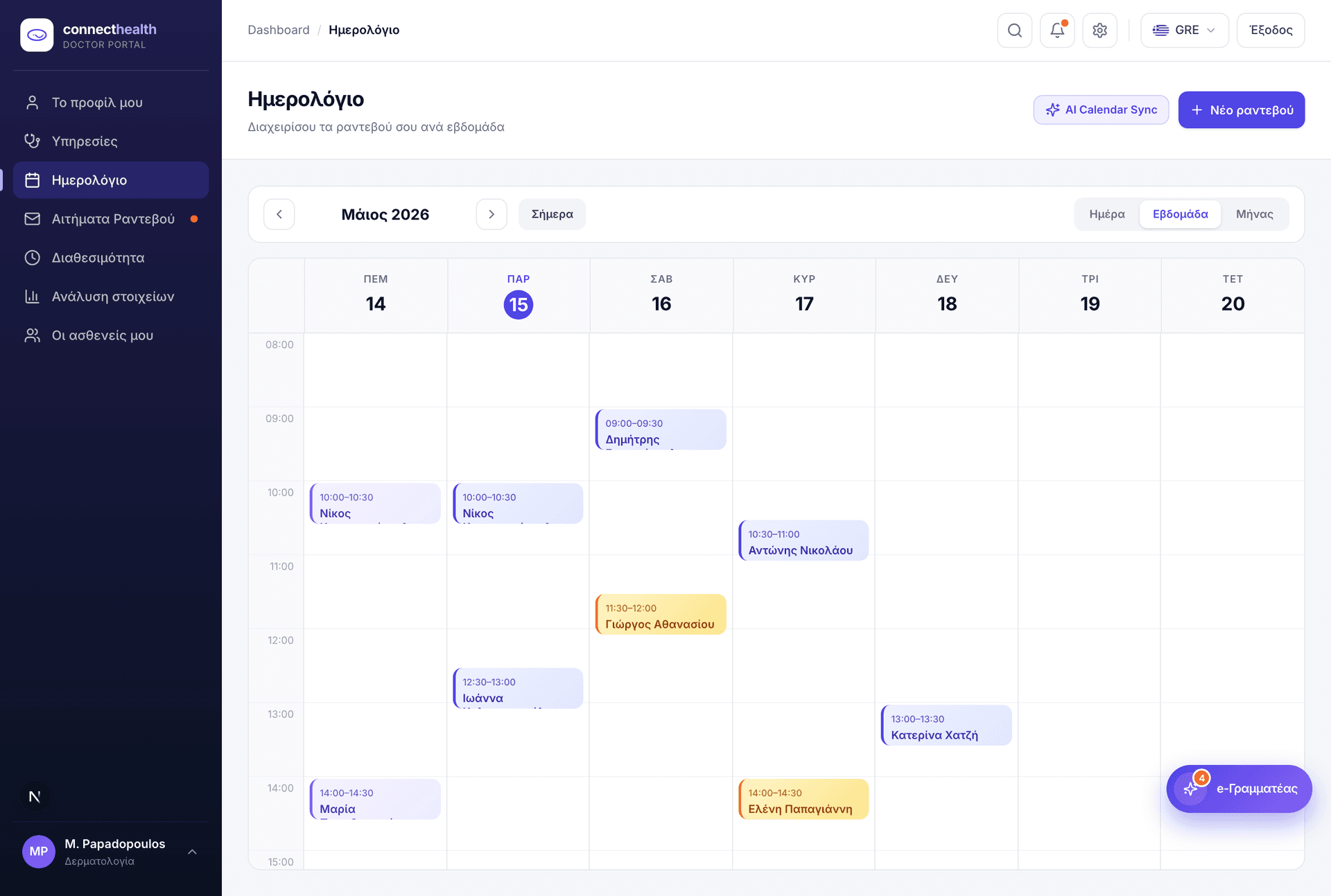The image size is (1331, 896).
Task: Click the clock icon for Διαθεσιμότητα
Action: [x=33, y=258]
